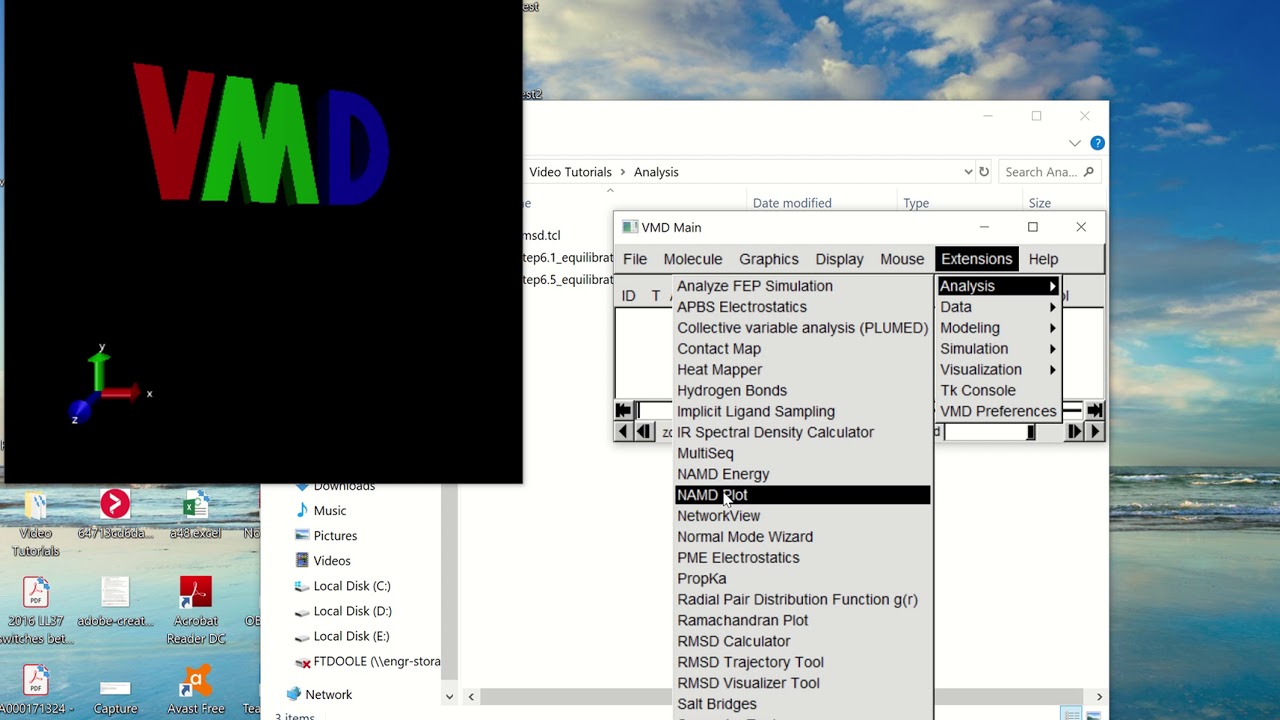This screenshot has width=1280, height=720.
Task: Click horizontal scrollbar left arrow in Explorer
Action: [471, 697]
